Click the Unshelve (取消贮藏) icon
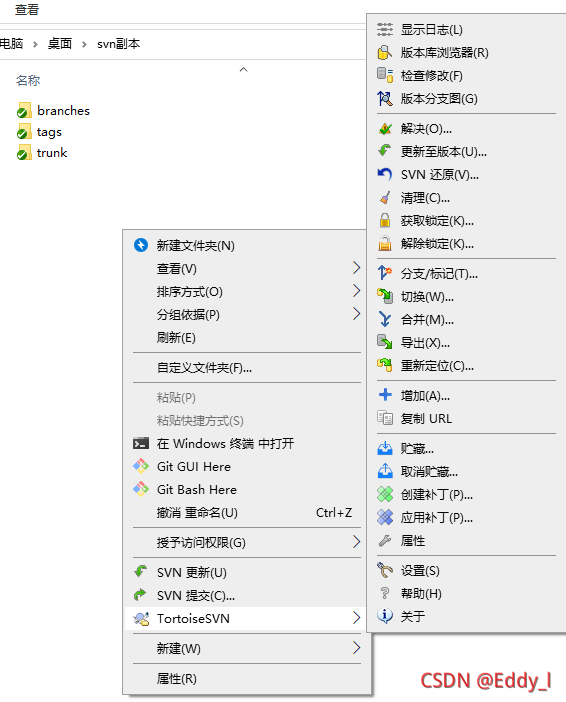This screenshot has width=566, height=702. 385,471
